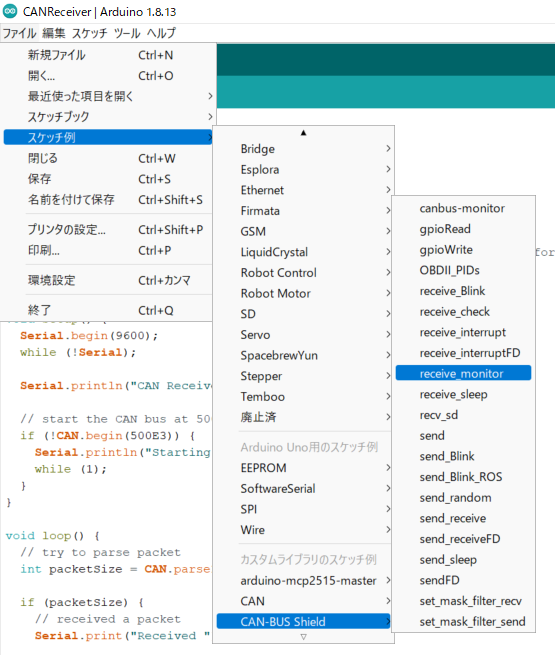The image size is (555, 655).
Task: Open gpioRead example
Action: tap(464, 229)
